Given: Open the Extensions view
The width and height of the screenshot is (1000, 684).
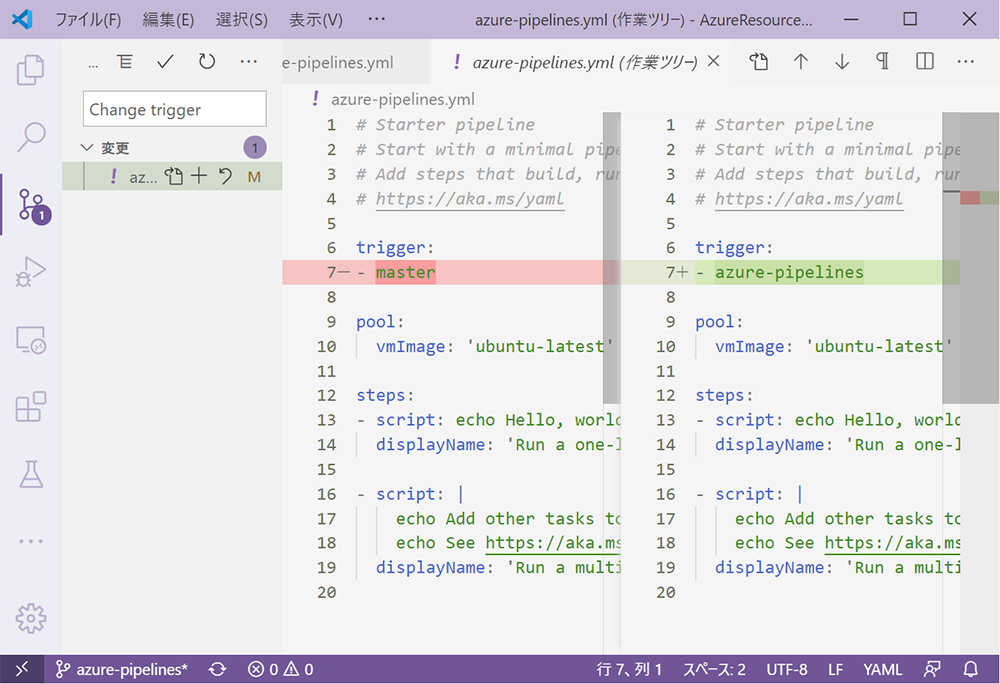Looking at the screenshot, I should tap(30, 407).
